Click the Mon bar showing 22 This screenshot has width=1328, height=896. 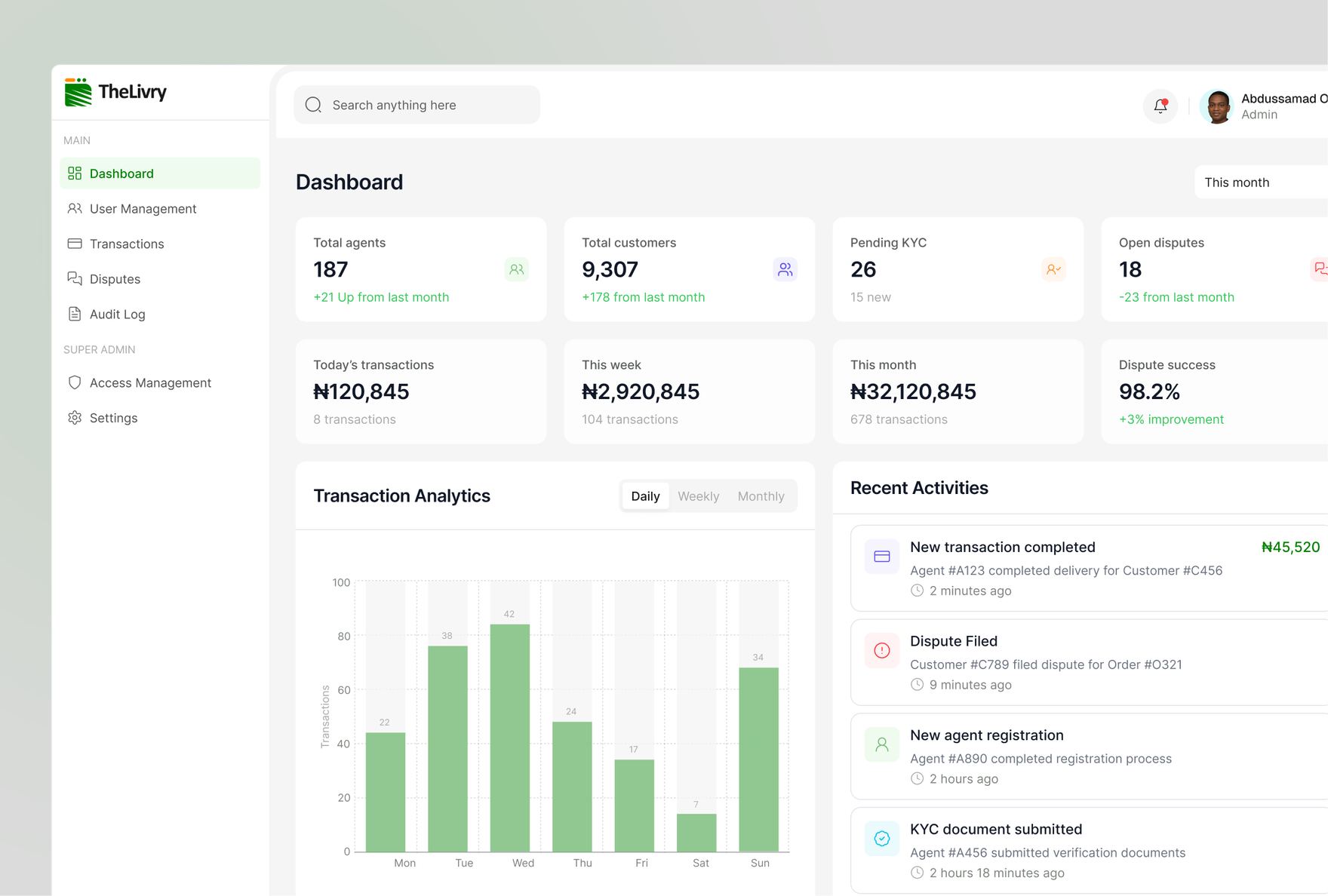386,793
